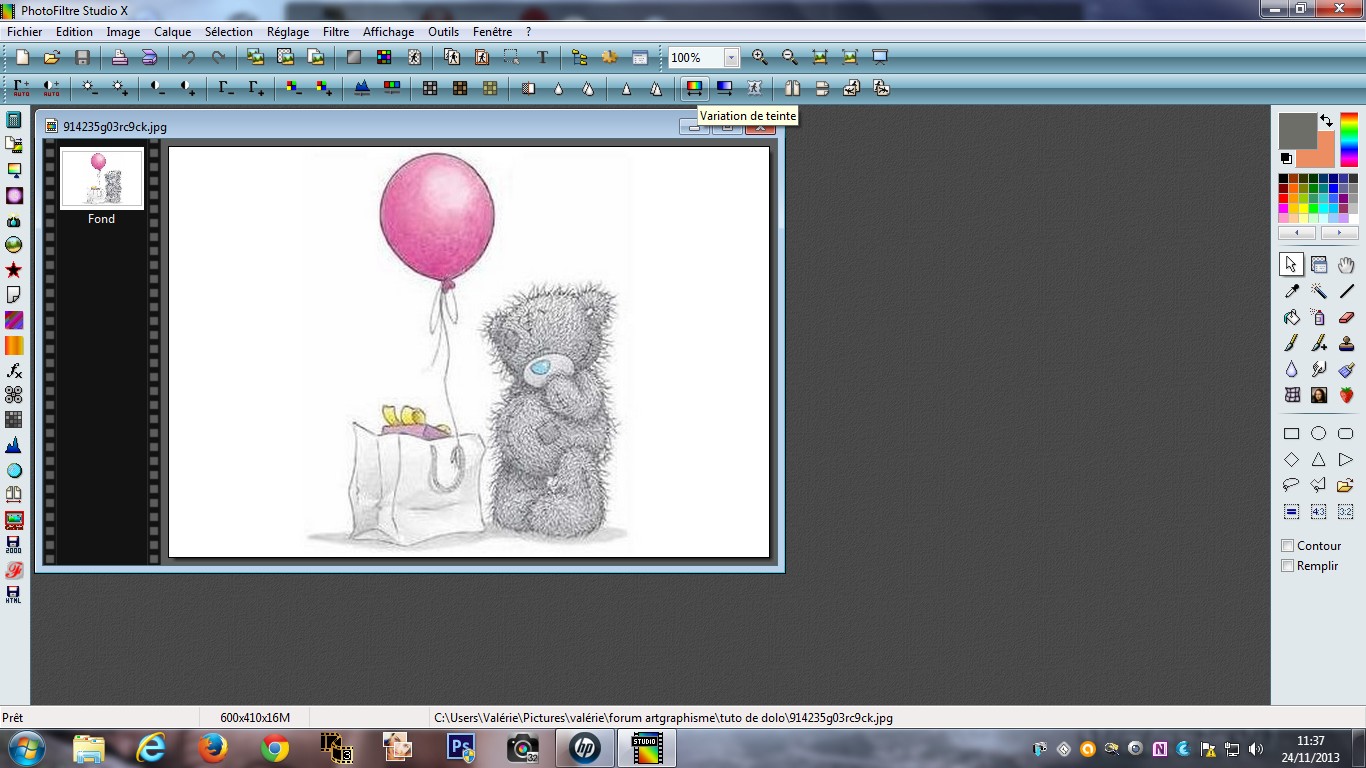Insert text using the T tool icon
Image resolution: width=1366 pixels, height=768 pixels.
[x=542, y=58]
